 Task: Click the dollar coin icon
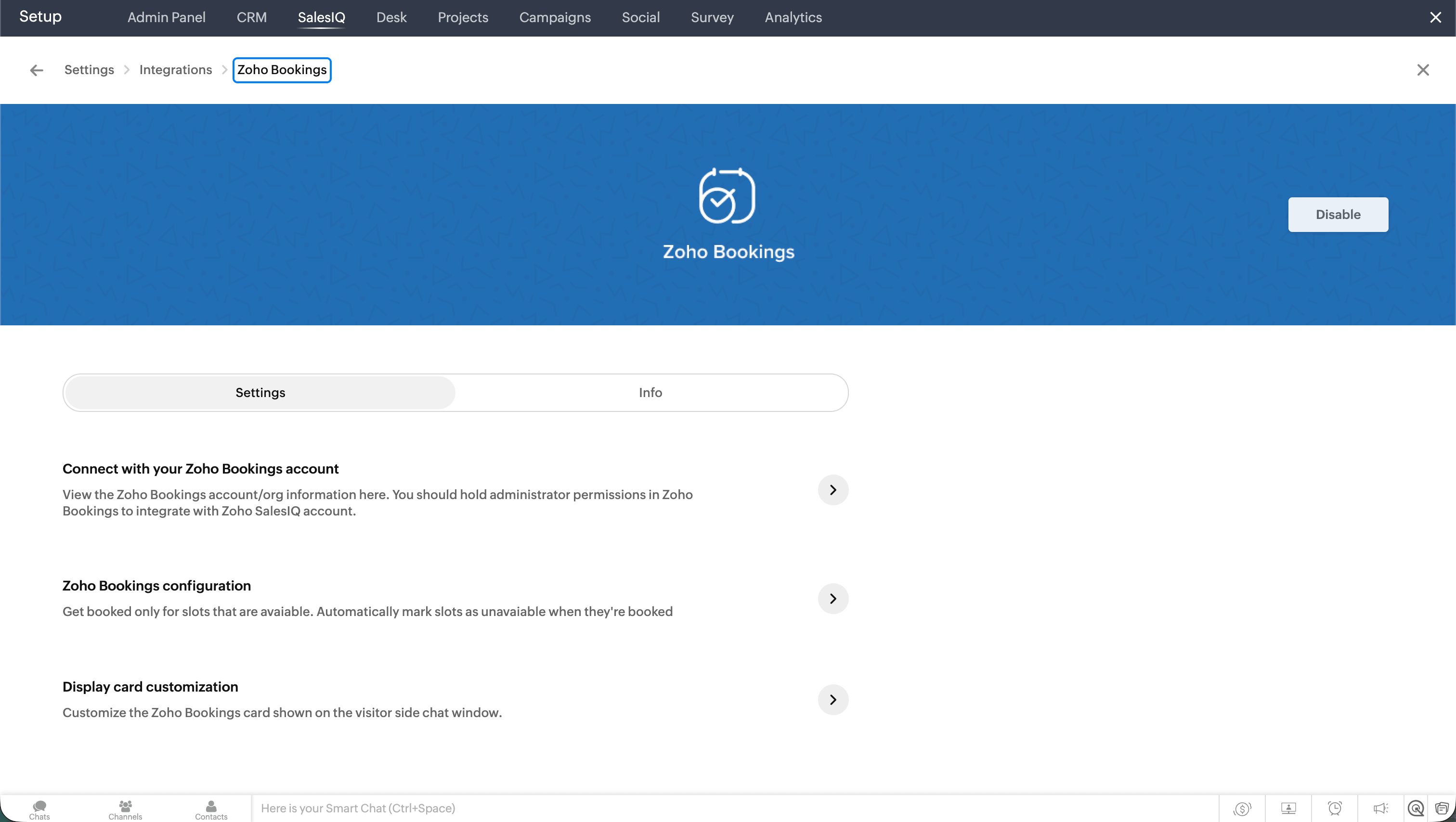coord(1242,809)
